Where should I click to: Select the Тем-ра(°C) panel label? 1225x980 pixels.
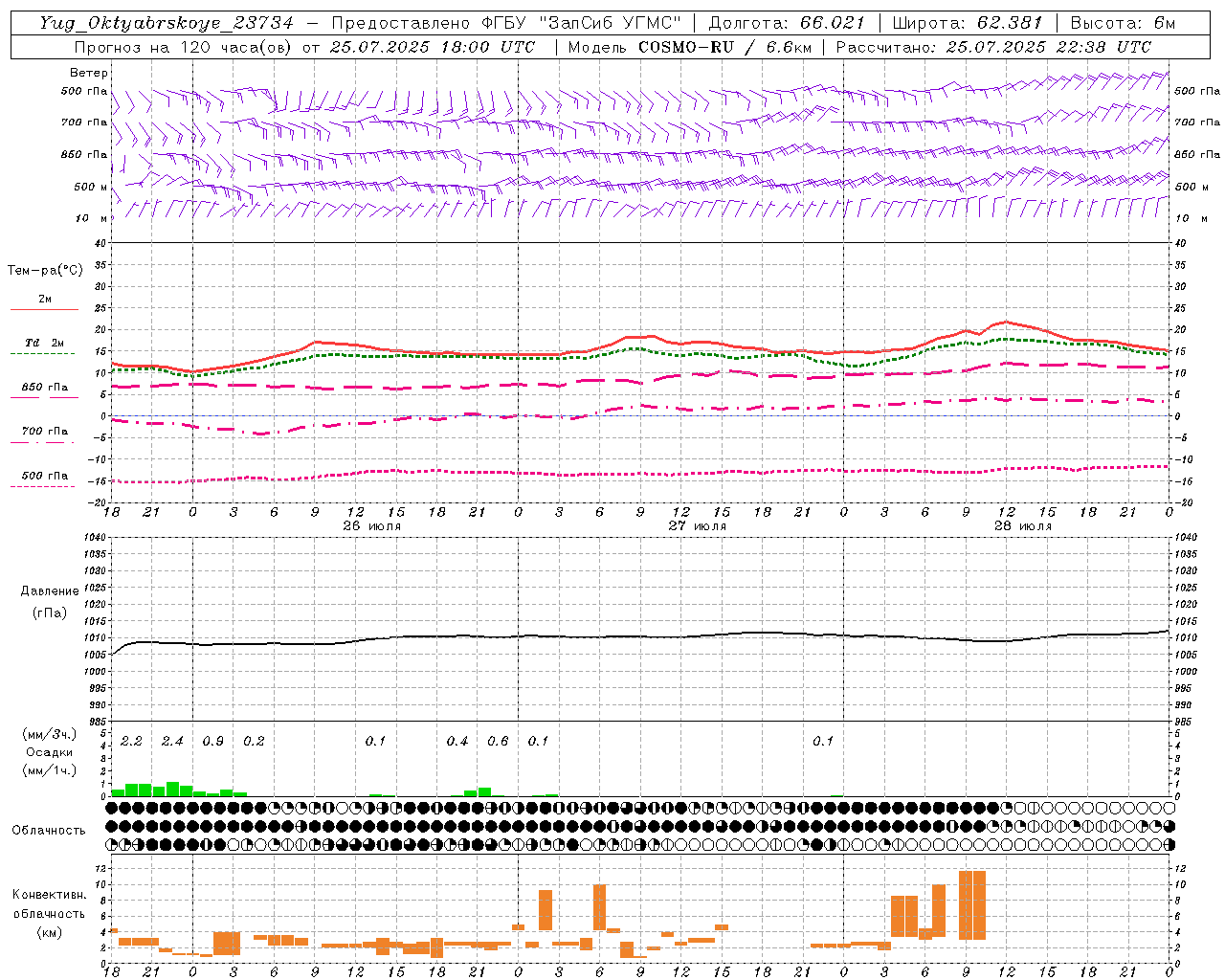point(45,271)
